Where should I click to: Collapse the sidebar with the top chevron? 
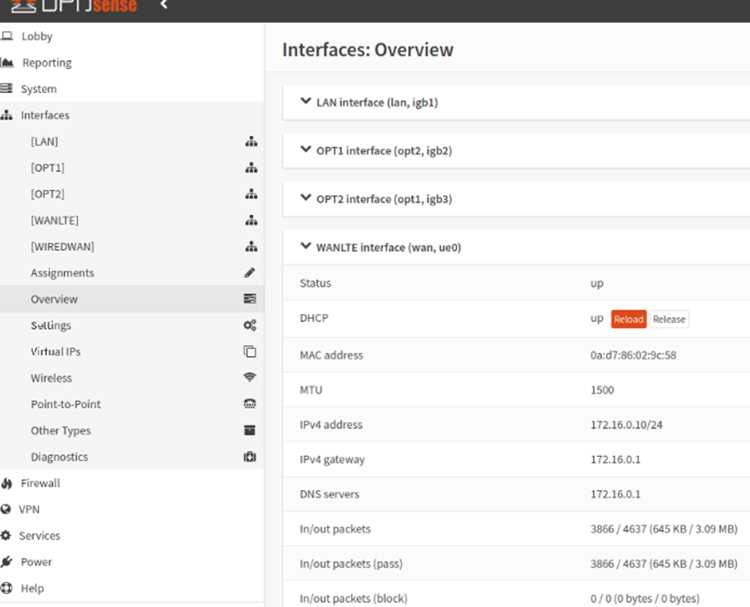click(164, 4)
